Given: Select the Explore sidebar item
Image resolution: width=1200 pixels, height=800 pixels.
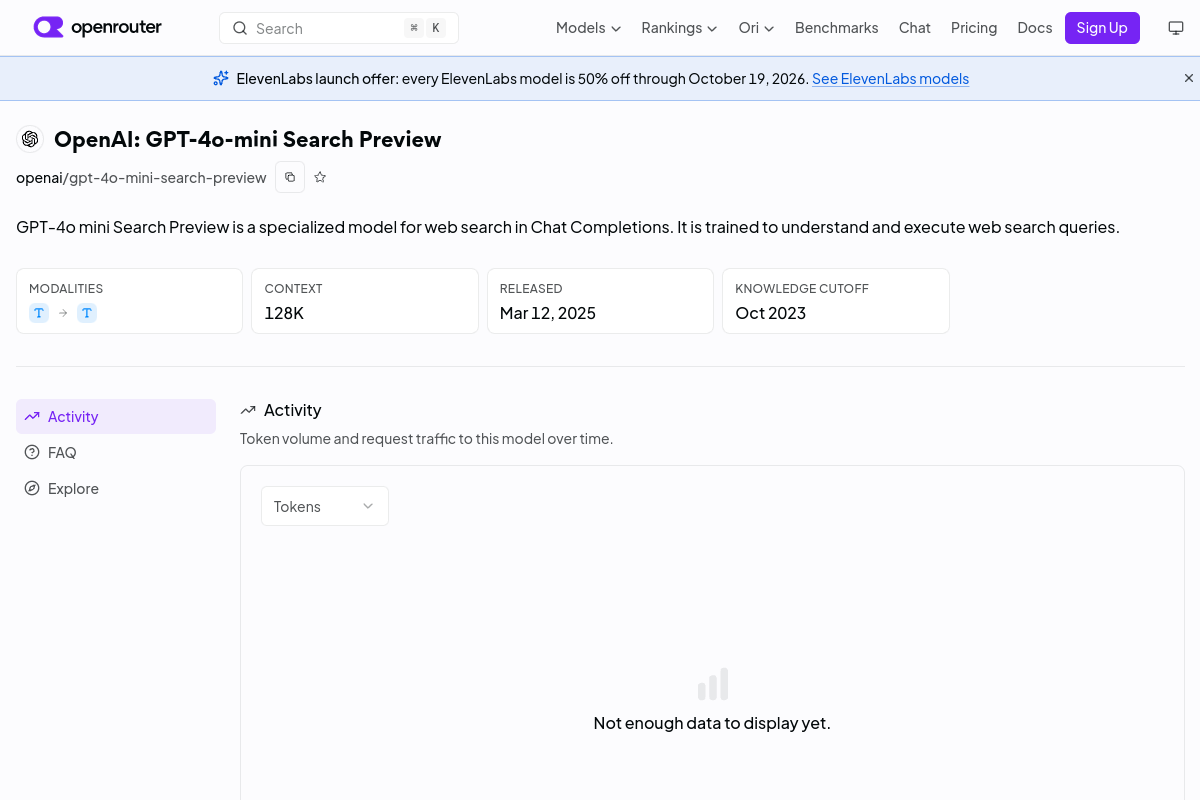Looking at the screenshot, I should click(x=116, y=489).
